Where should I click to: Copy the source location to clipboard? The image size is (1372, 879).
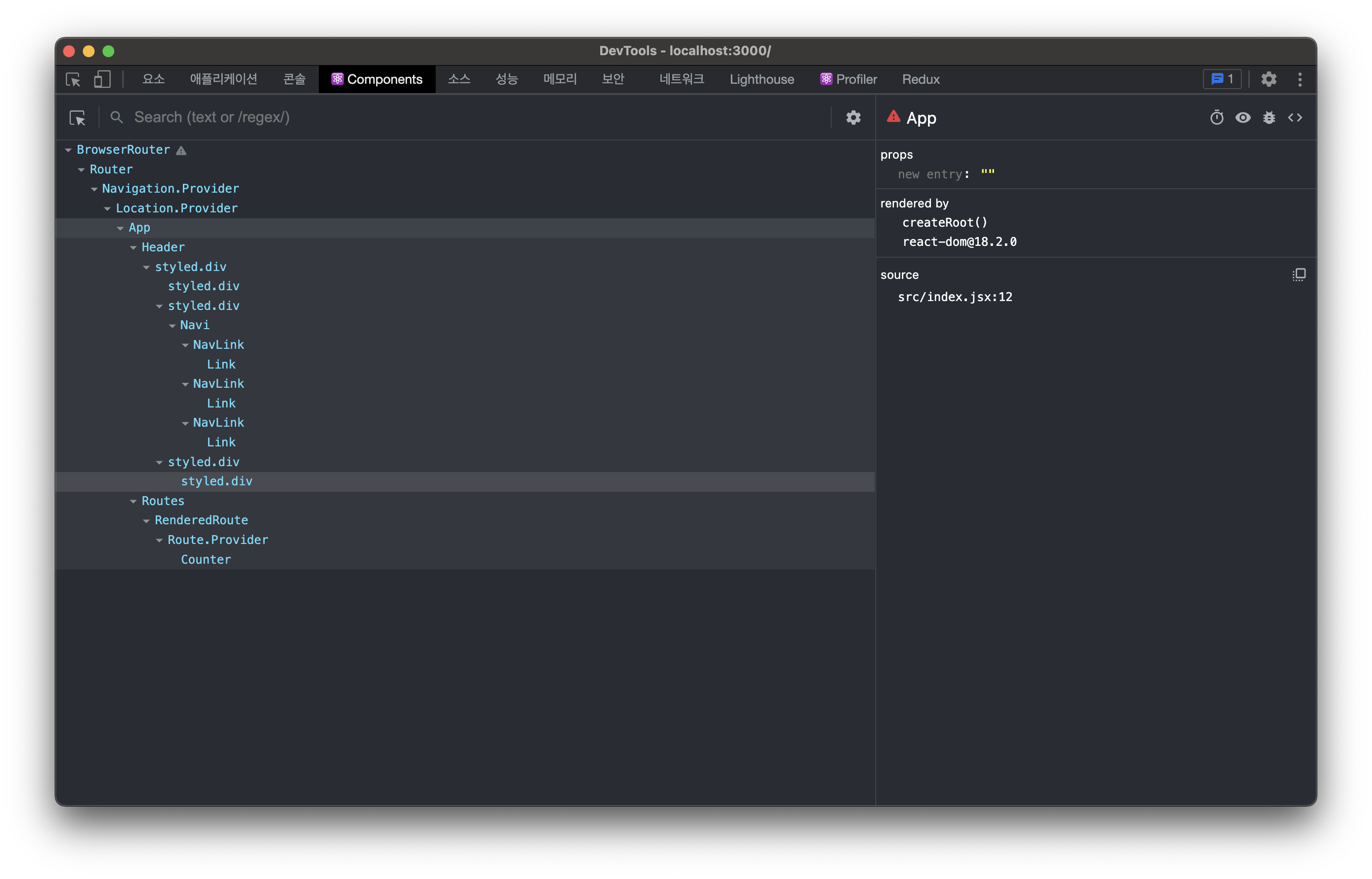(x=1299, y=274)
